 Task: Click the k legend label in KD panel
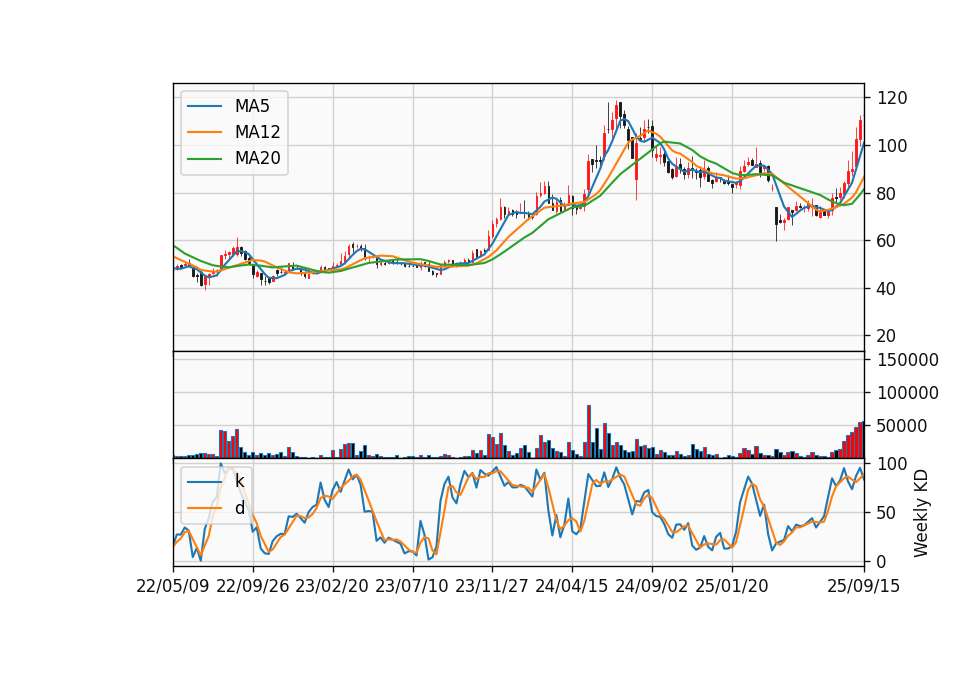pyautogui.click(x=239, y=481)
